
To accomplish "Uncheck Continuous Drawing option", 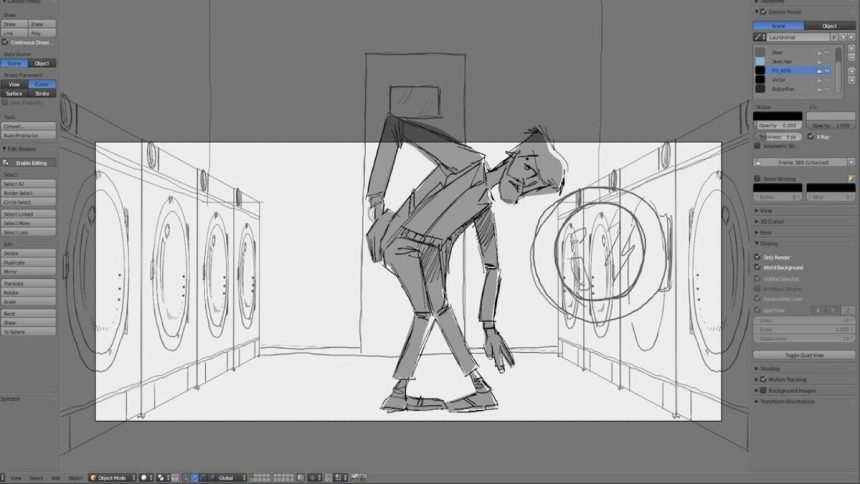I will pos(5,42).
